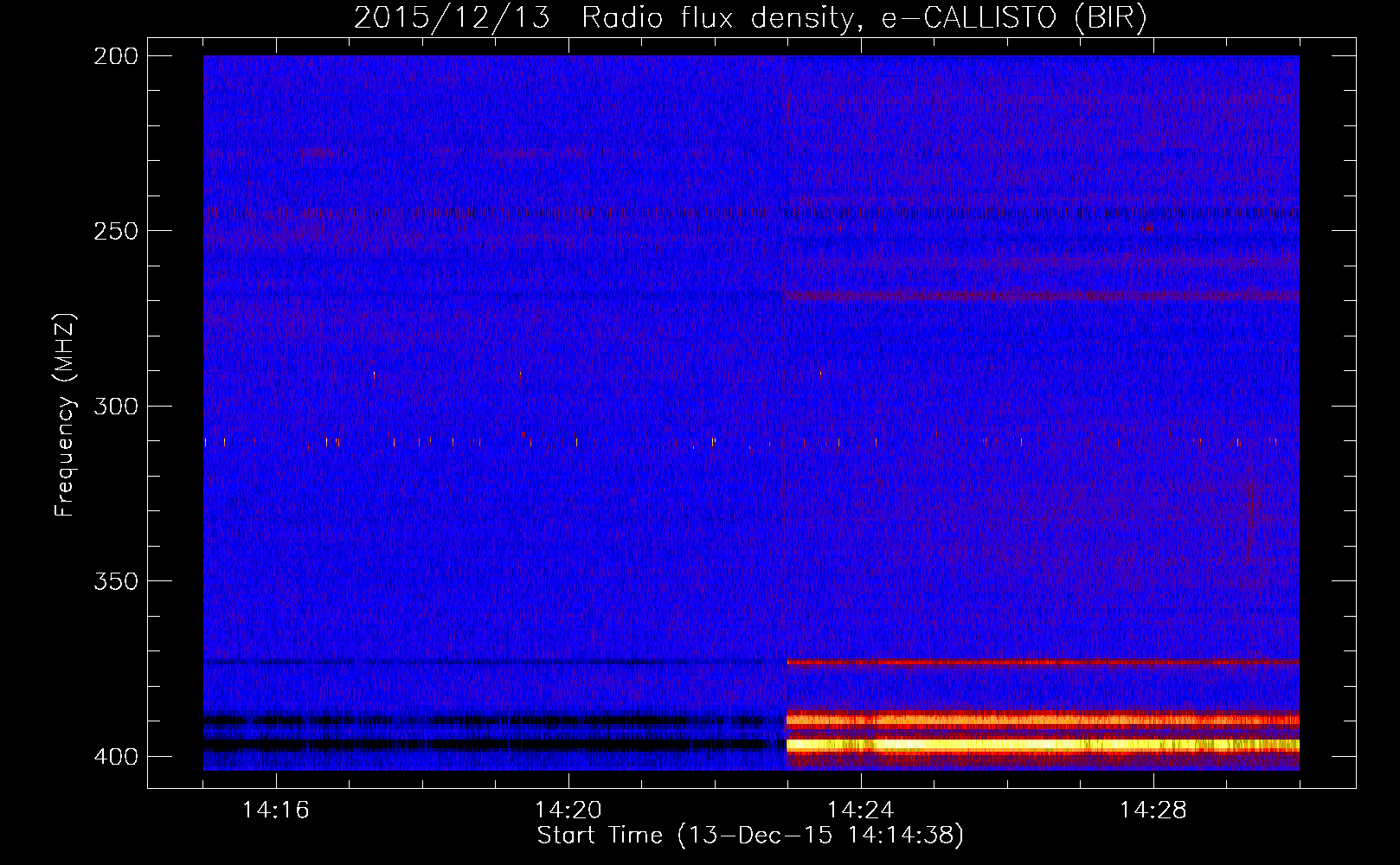Click the 300 frequency tick label
Viewport: 1400px width, 865px height.
[x=115, y=407]
